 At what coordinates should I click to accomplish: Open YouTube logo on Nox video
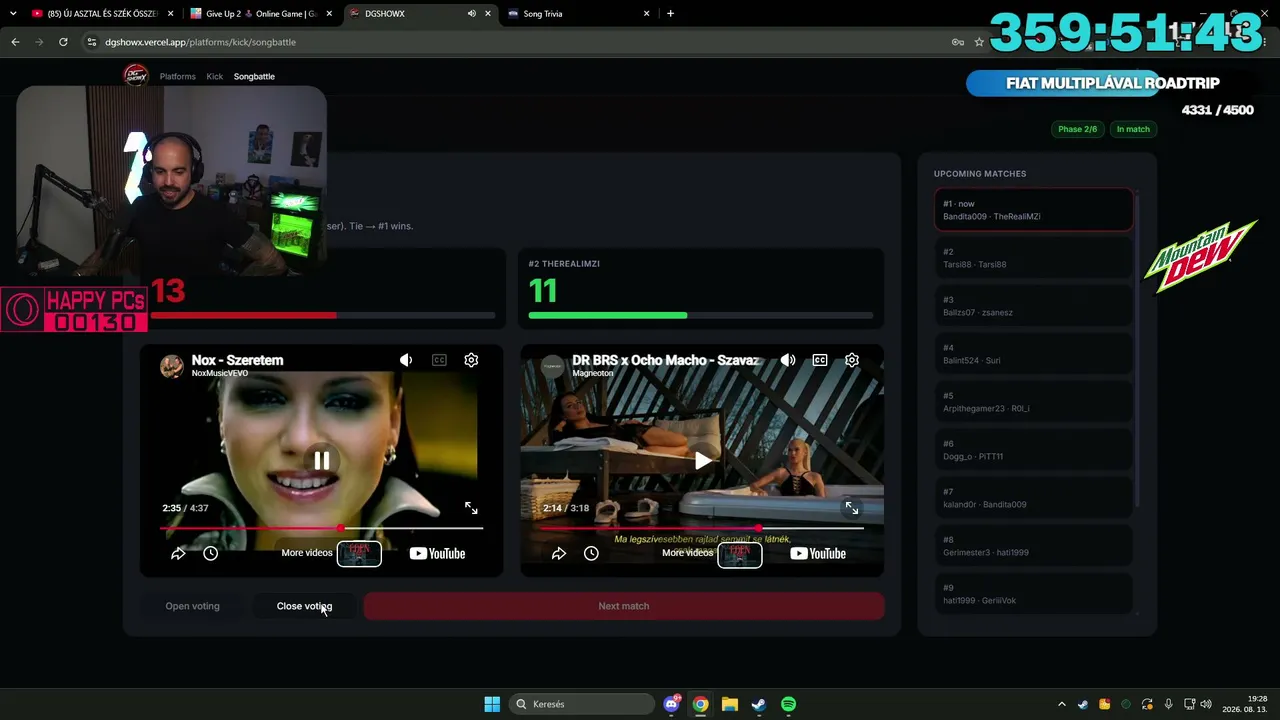coord(437,553)
